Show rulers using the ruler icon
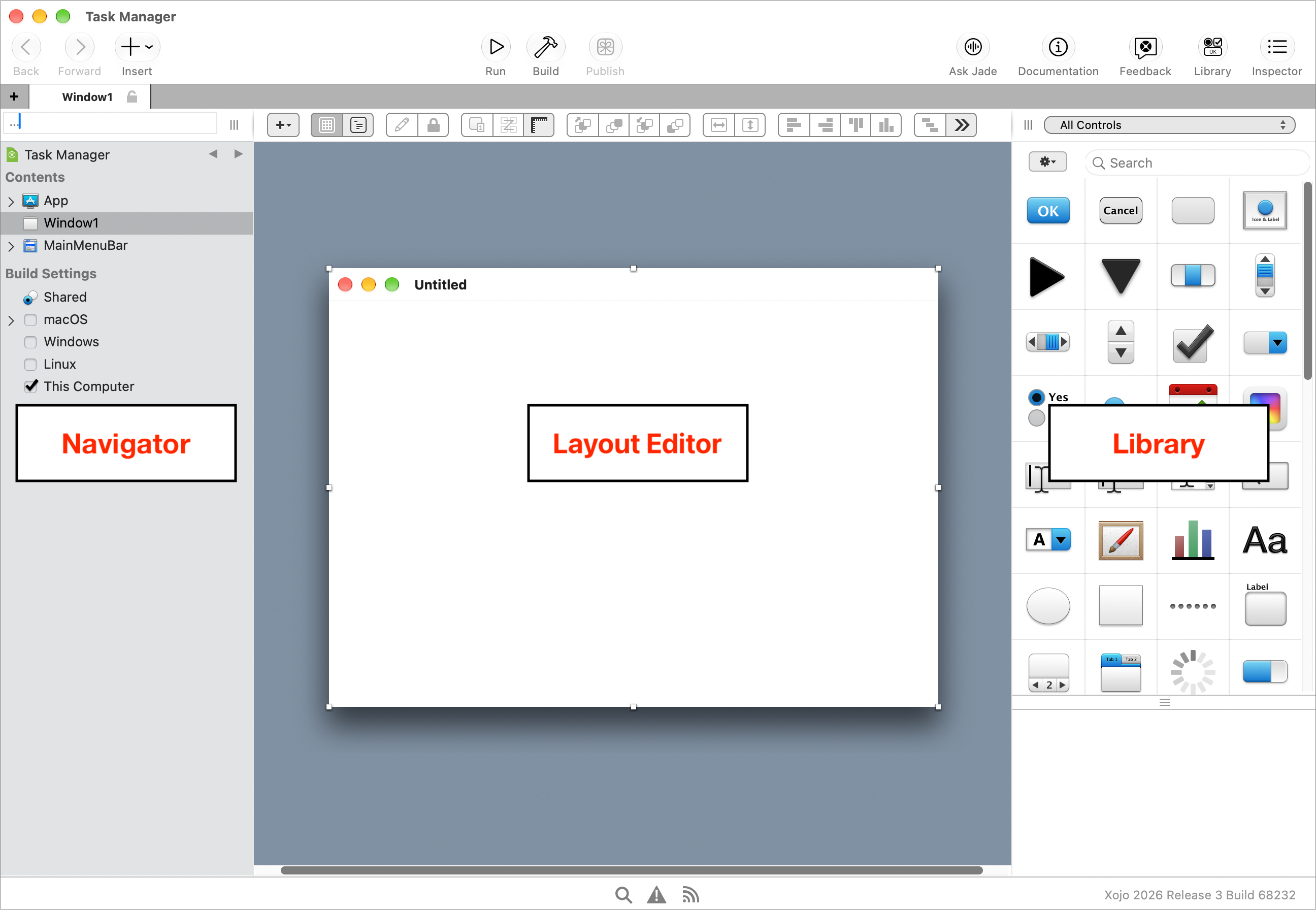1316x910 pixels. point(539,125)
